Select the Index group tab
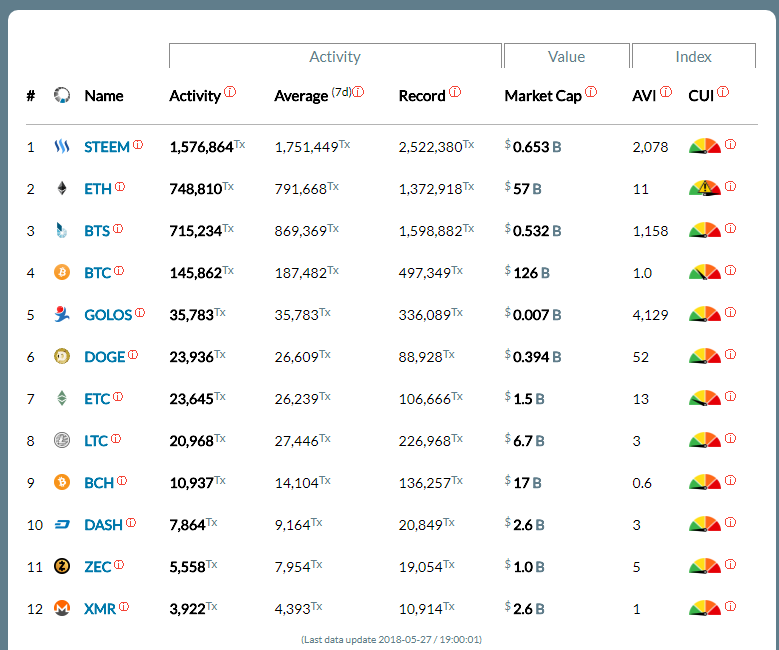779x650 pixels. pyautogui.click(x=694, y=56)
